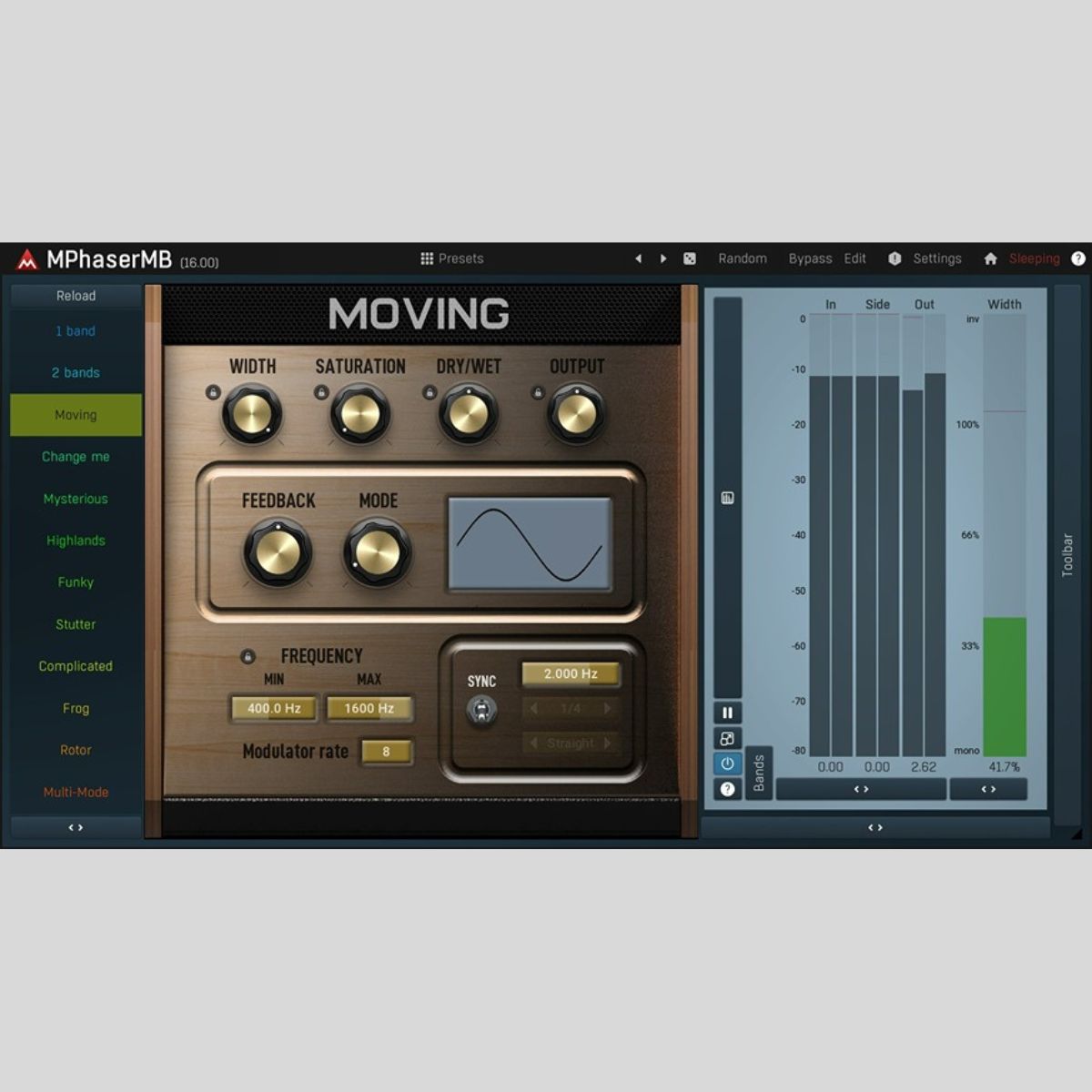1092x1092 pixels.
Task: Open the meters help question icon
Action: point(727,789)
